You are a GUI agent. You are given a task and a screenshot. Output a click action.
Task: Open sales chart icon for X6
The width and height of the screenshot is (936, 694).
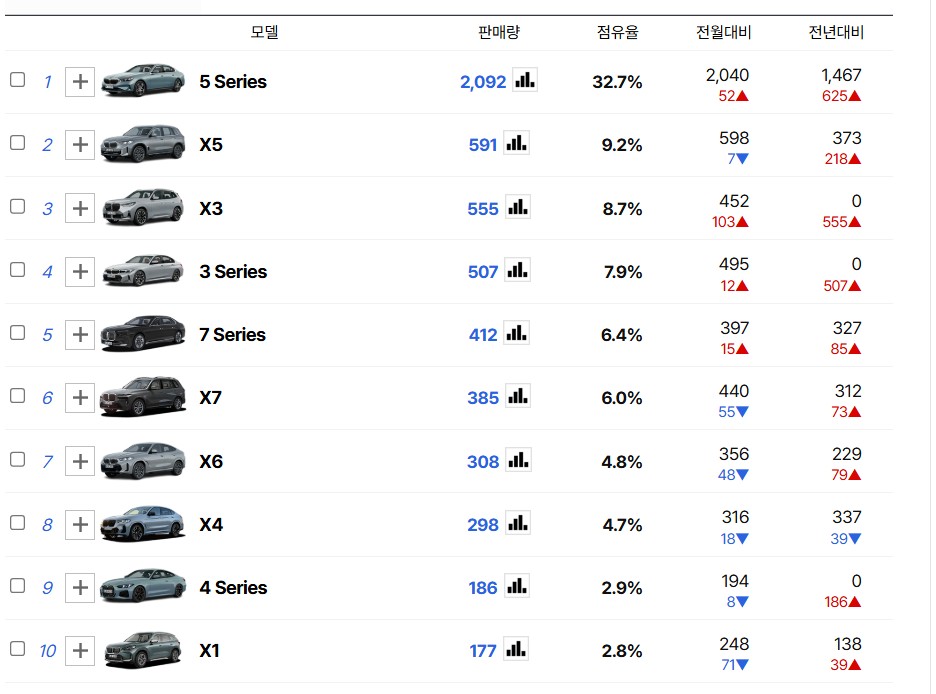(518, 460)
